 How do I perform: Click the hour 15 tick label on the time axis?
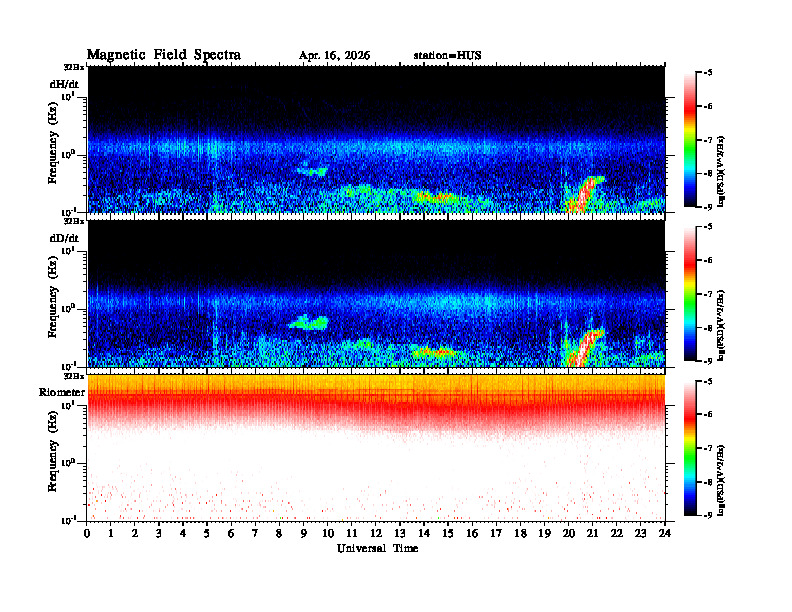pyautogui.click(x=448, y=534)
